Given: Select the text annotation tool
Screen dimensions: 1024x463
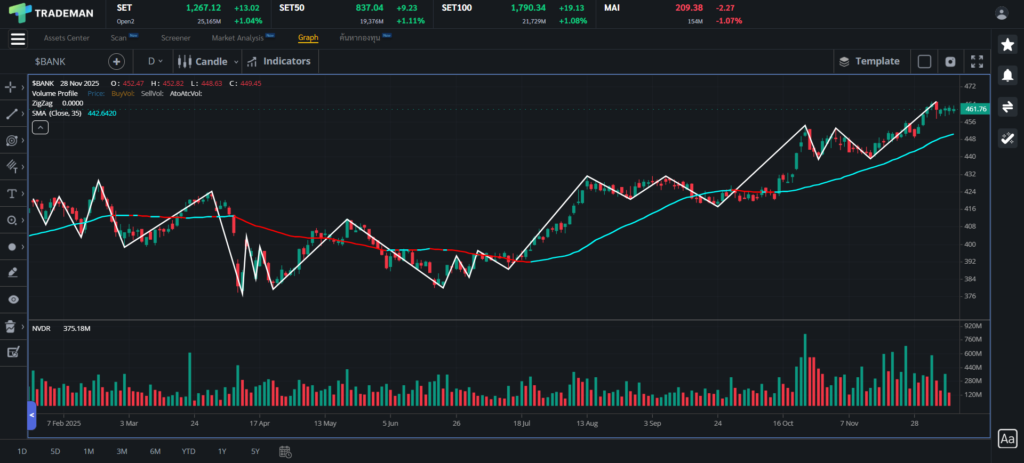Looking at the screenshot, I should coord(11,193).
